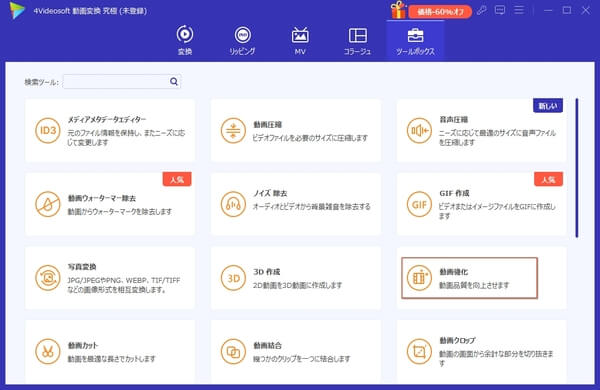The image size is (600, 390).
Task: Click the video watermark remover icon
Action: point(48,204)
